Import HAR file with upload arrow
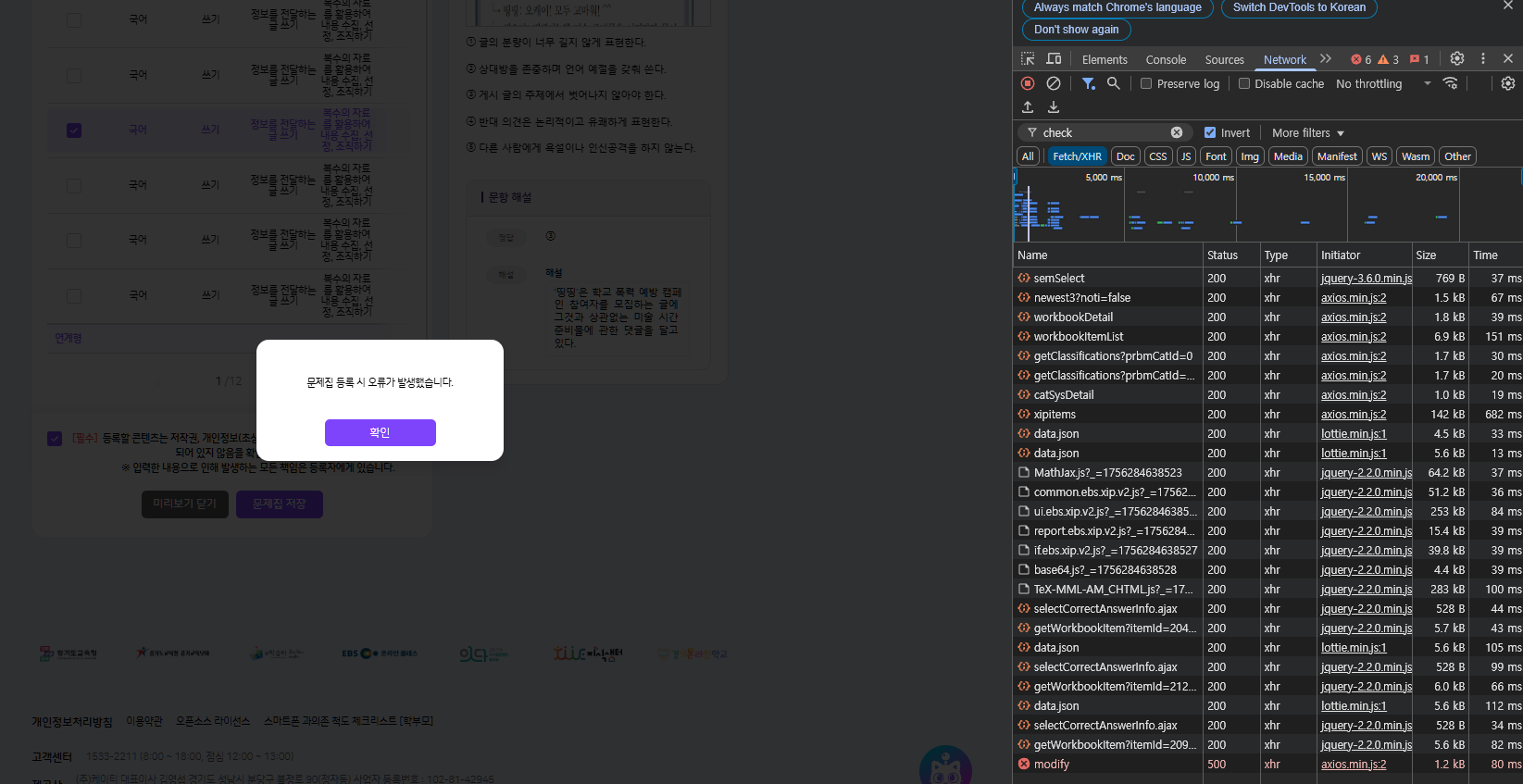This screenshot has height=784, width=1523. [1028, 107]
